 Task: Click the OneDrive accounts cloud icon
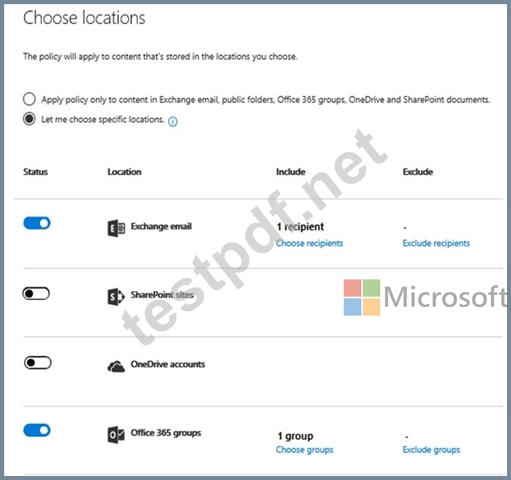116,367
